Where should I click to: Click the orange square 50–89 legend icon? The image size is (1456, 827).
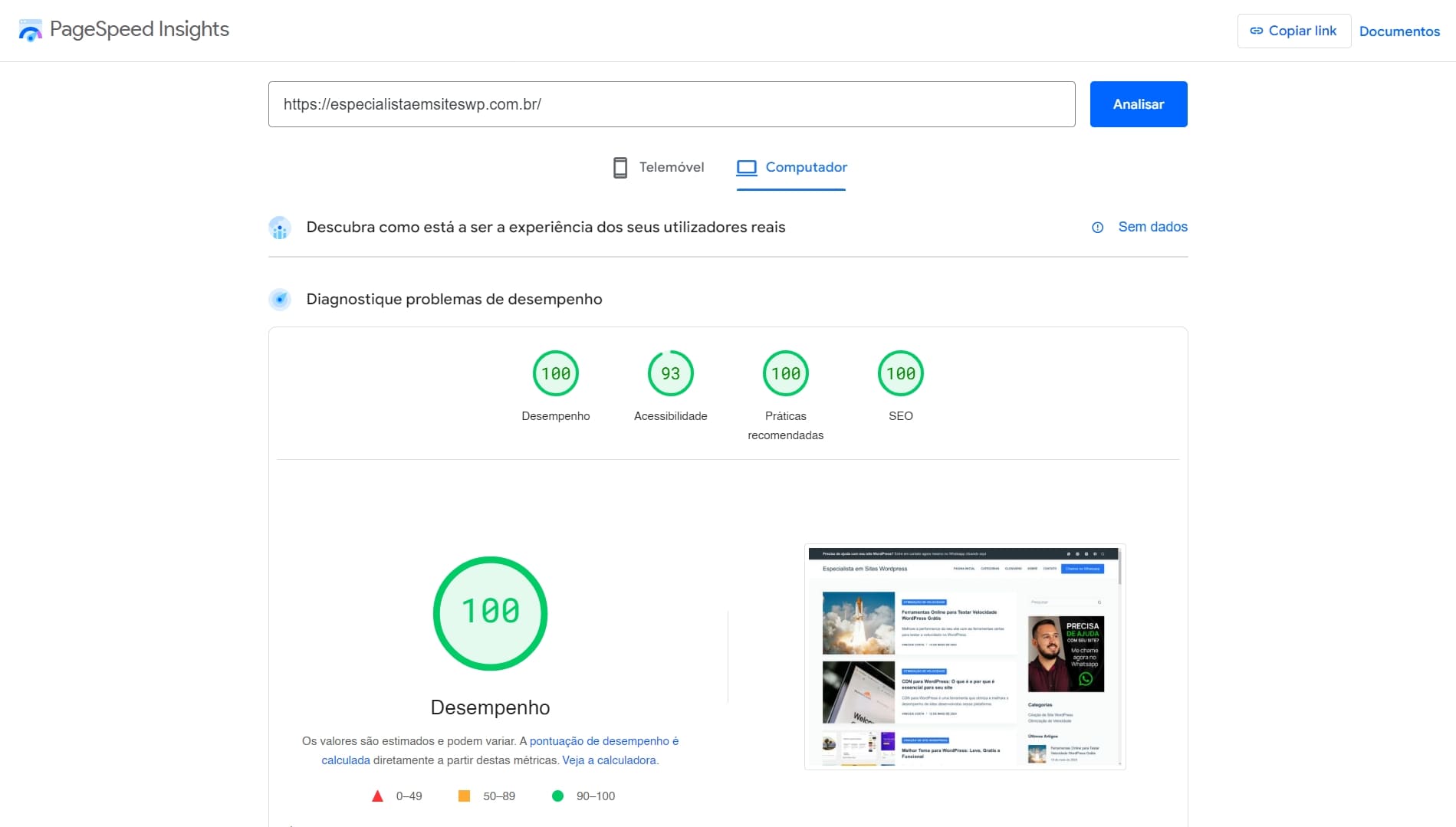click(464, 796)
